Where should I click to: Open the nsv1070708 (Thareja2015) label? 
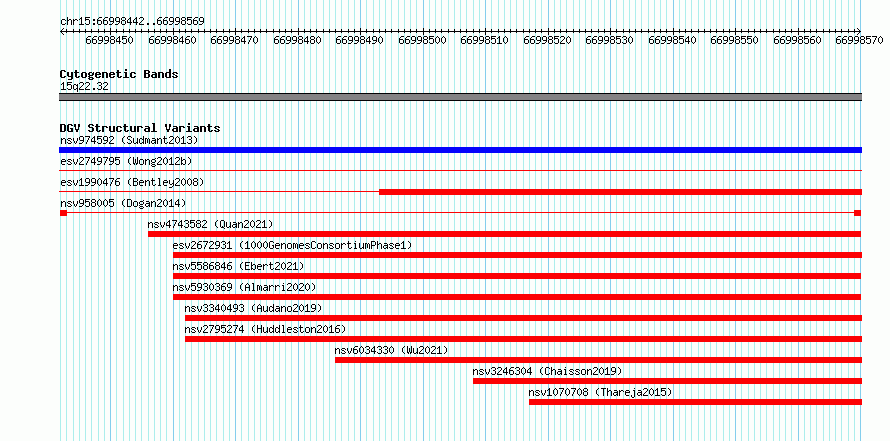(x=600, y=392)
